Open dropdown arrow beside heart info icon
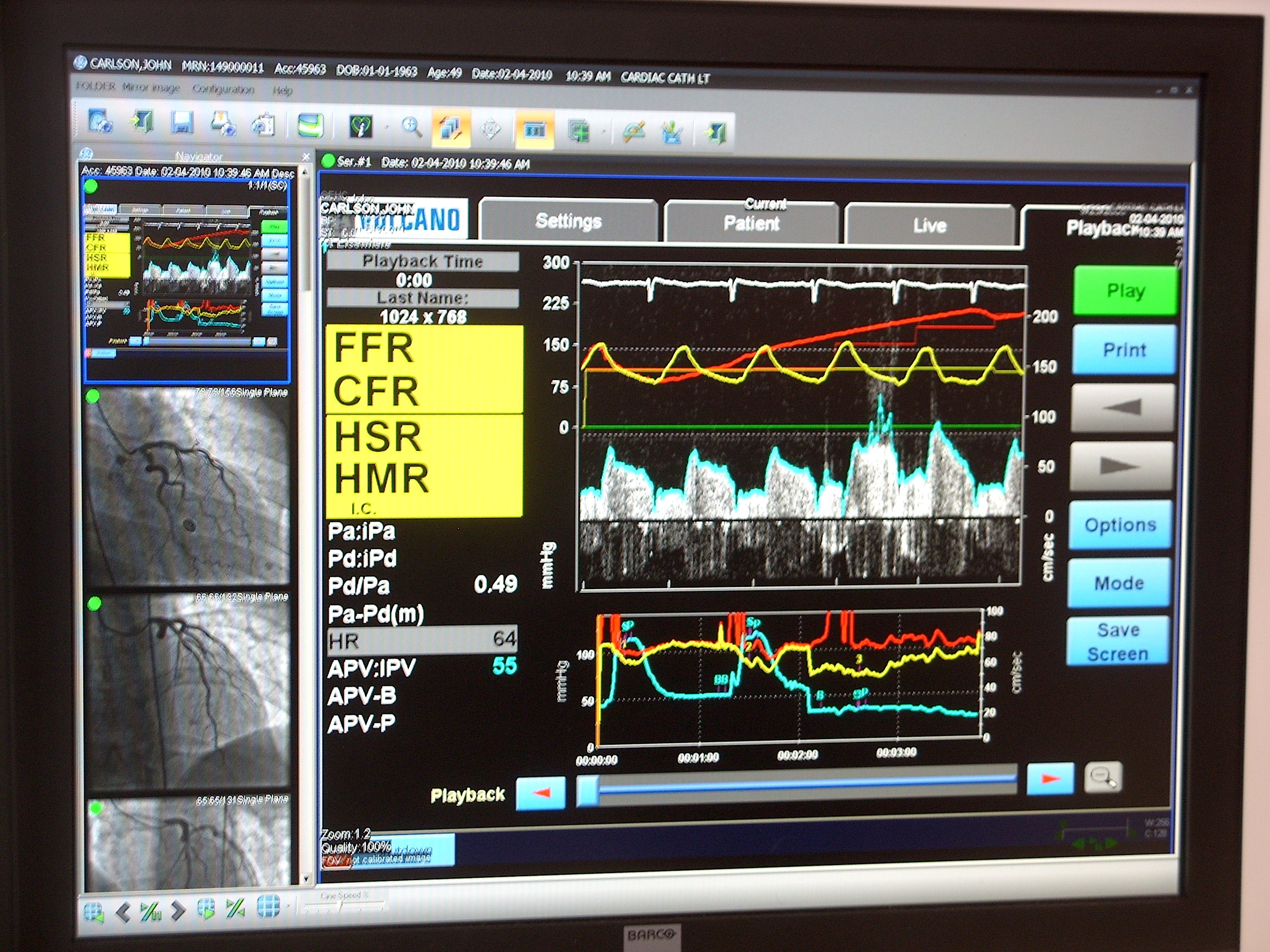 386,128
